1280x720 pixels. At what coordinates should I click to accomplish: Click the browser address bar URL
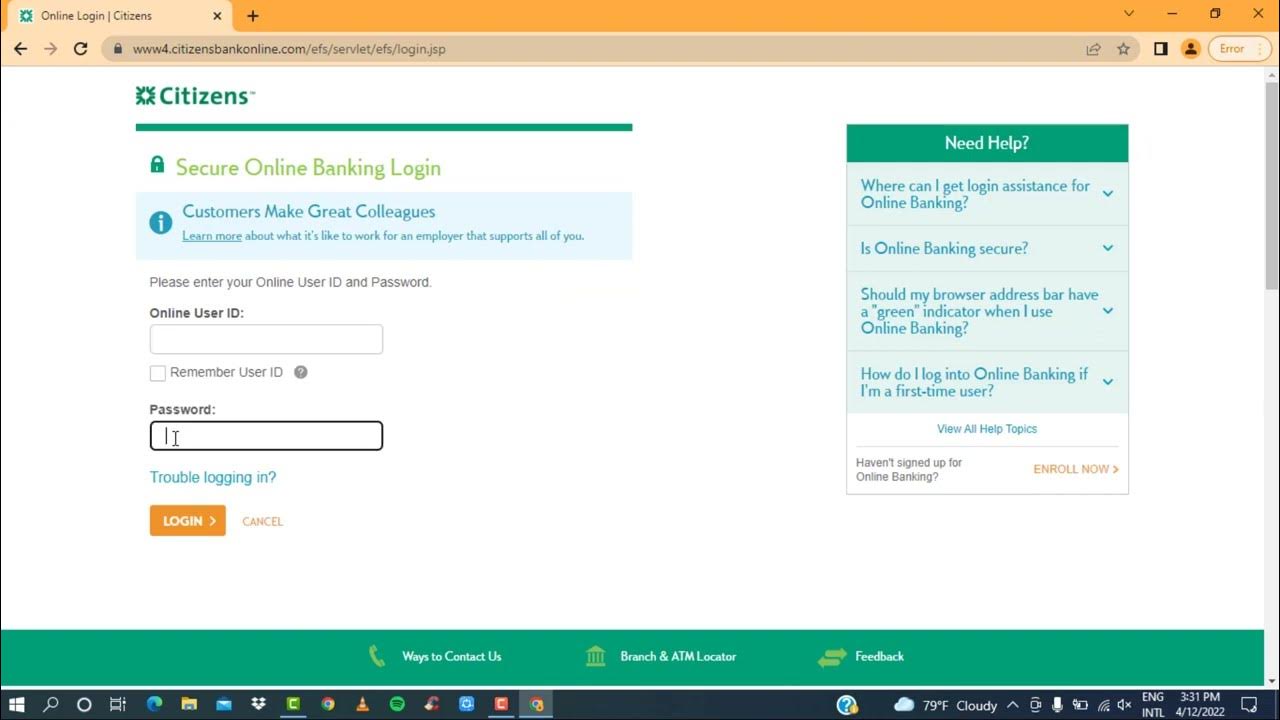pyautogui.click(x=289, y=48)
